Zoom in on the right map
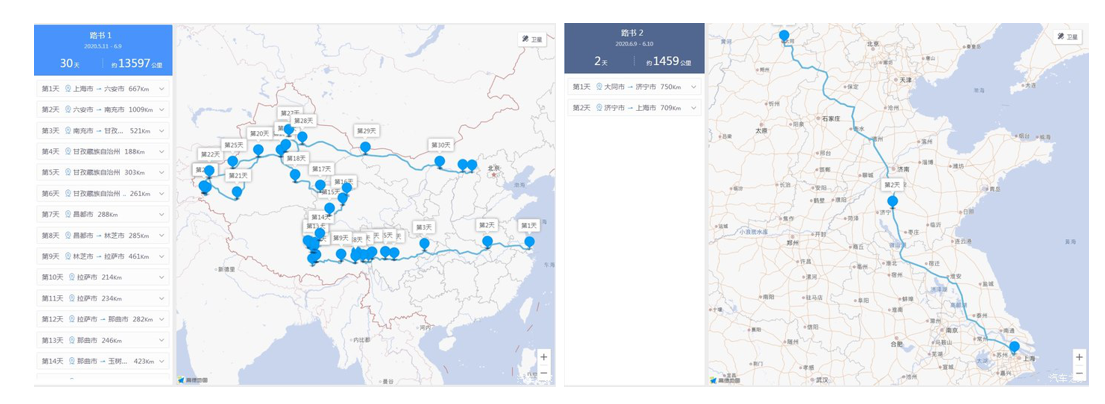The height and width of the screenshot is (404, 1105). point(1079,357)
